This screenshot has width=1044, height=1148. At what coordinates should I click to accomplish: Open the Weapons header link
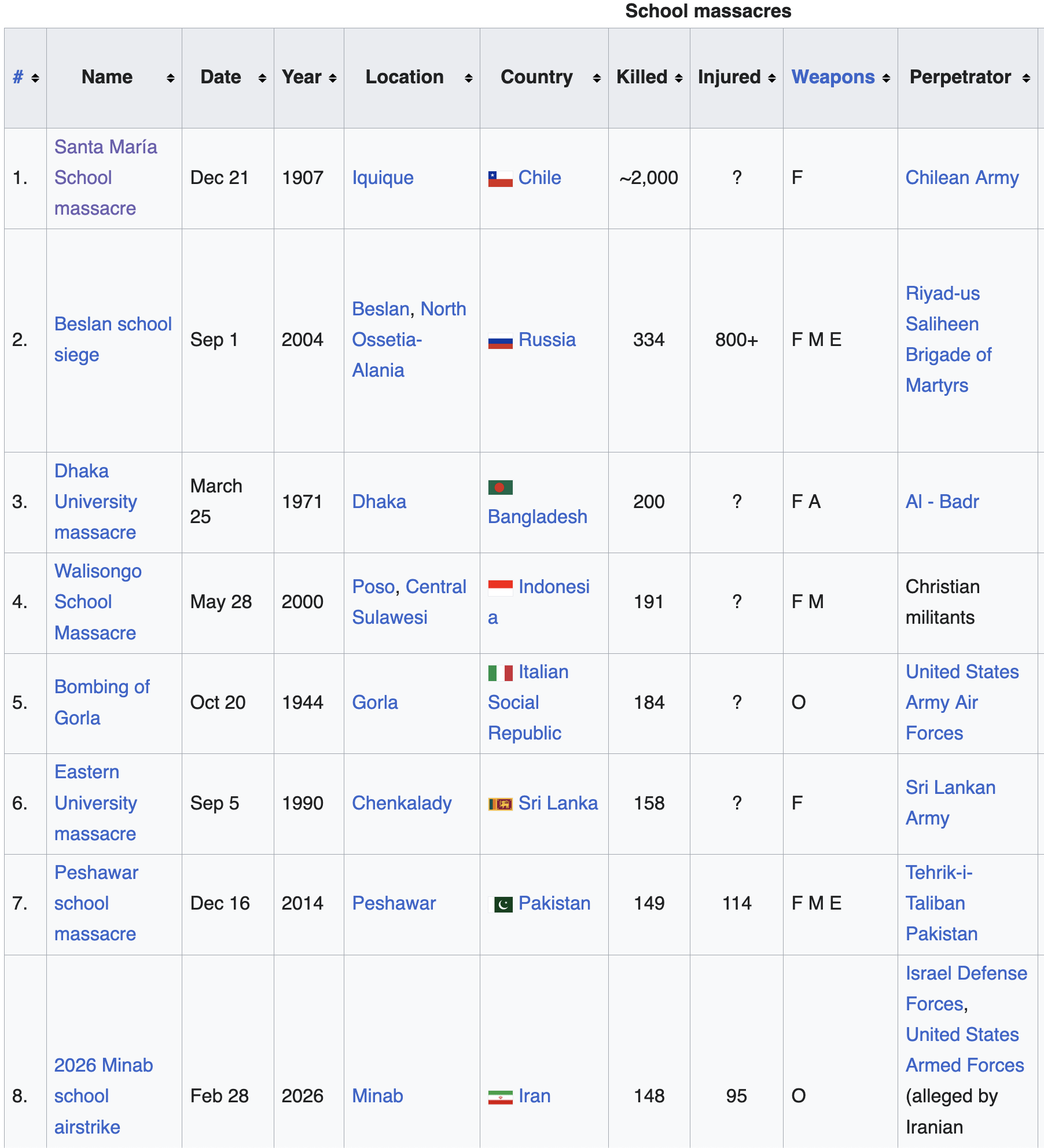tap(833, 77)
